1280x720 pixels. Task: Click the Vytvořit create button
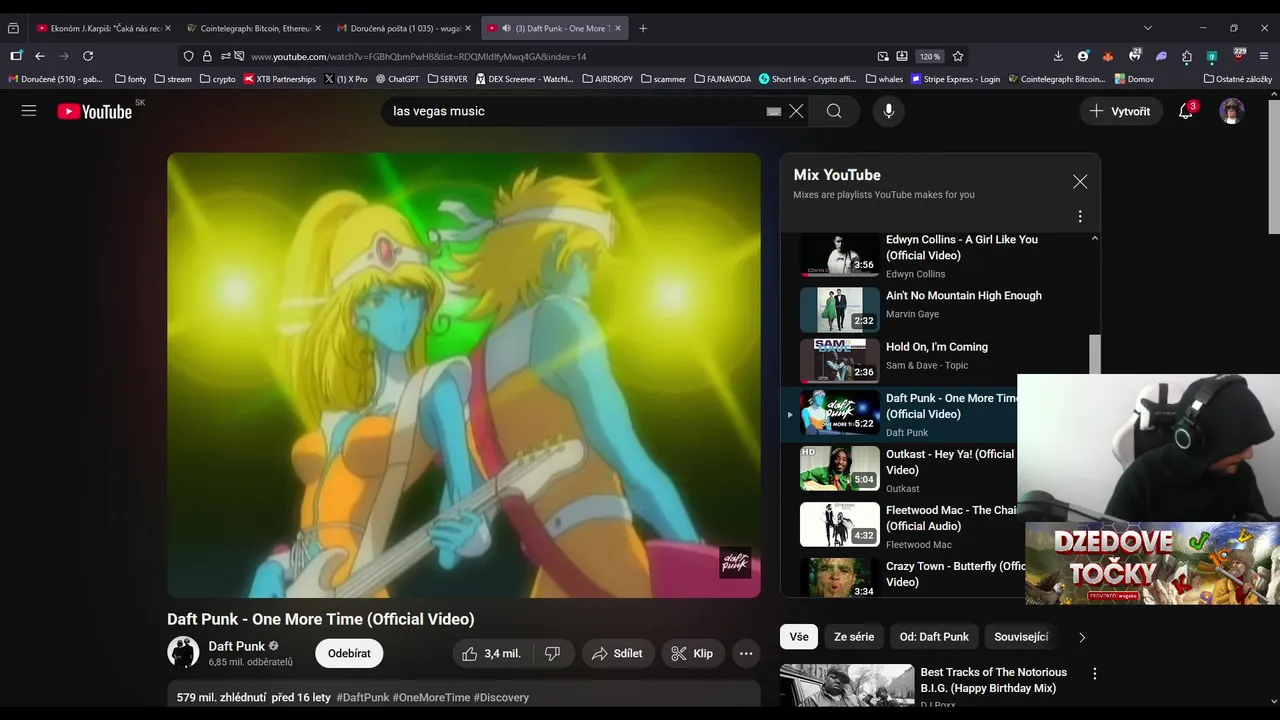coord(1120,111)
